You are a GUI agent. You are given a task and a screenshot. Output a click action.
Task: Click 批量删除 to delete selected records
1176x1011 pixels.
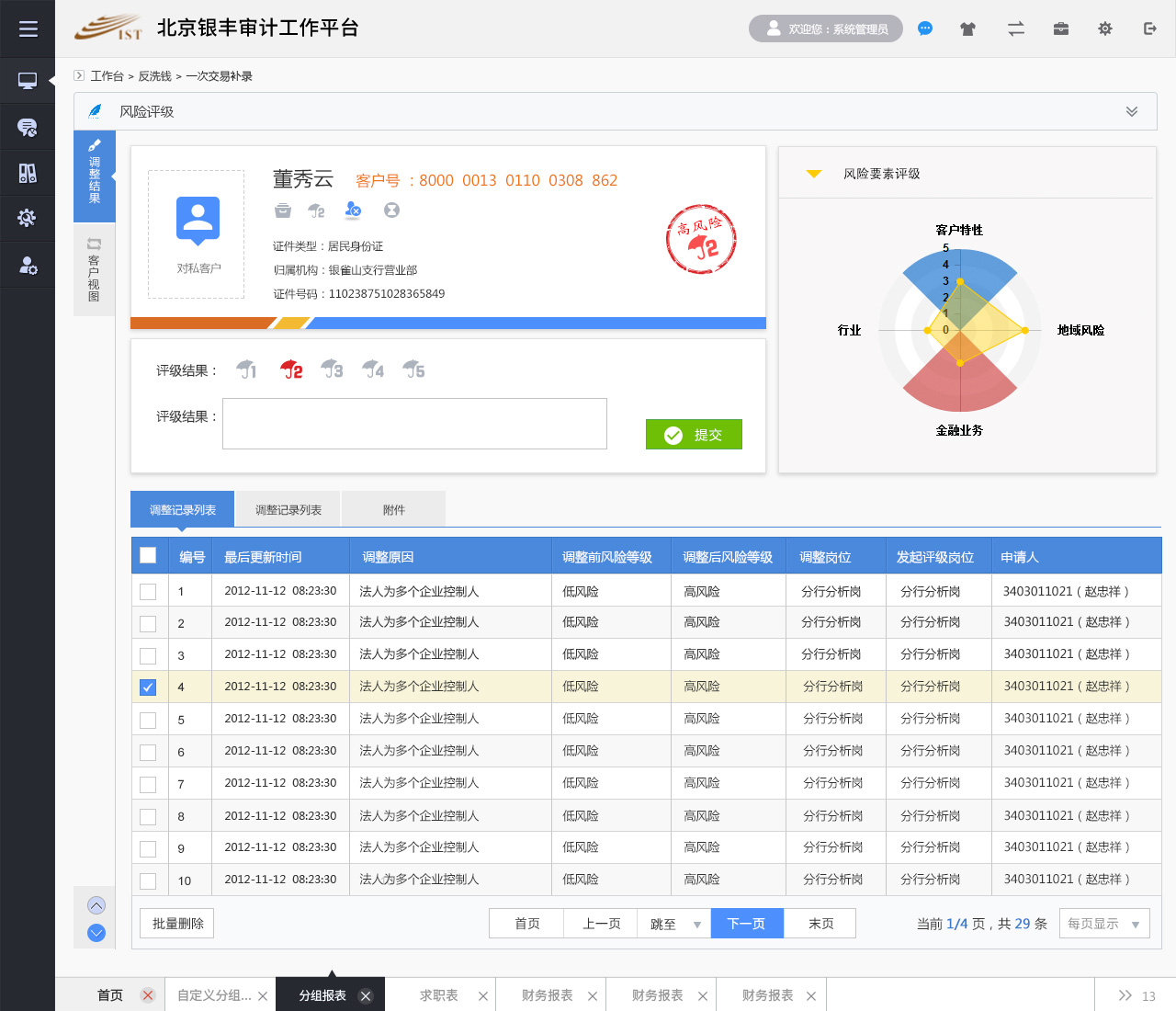[x=175, y=923]
